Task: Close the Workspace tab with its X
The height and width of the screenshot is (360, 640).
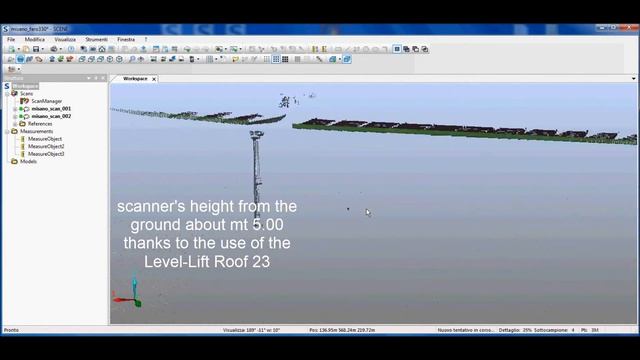Action: [x=154, y=79]
